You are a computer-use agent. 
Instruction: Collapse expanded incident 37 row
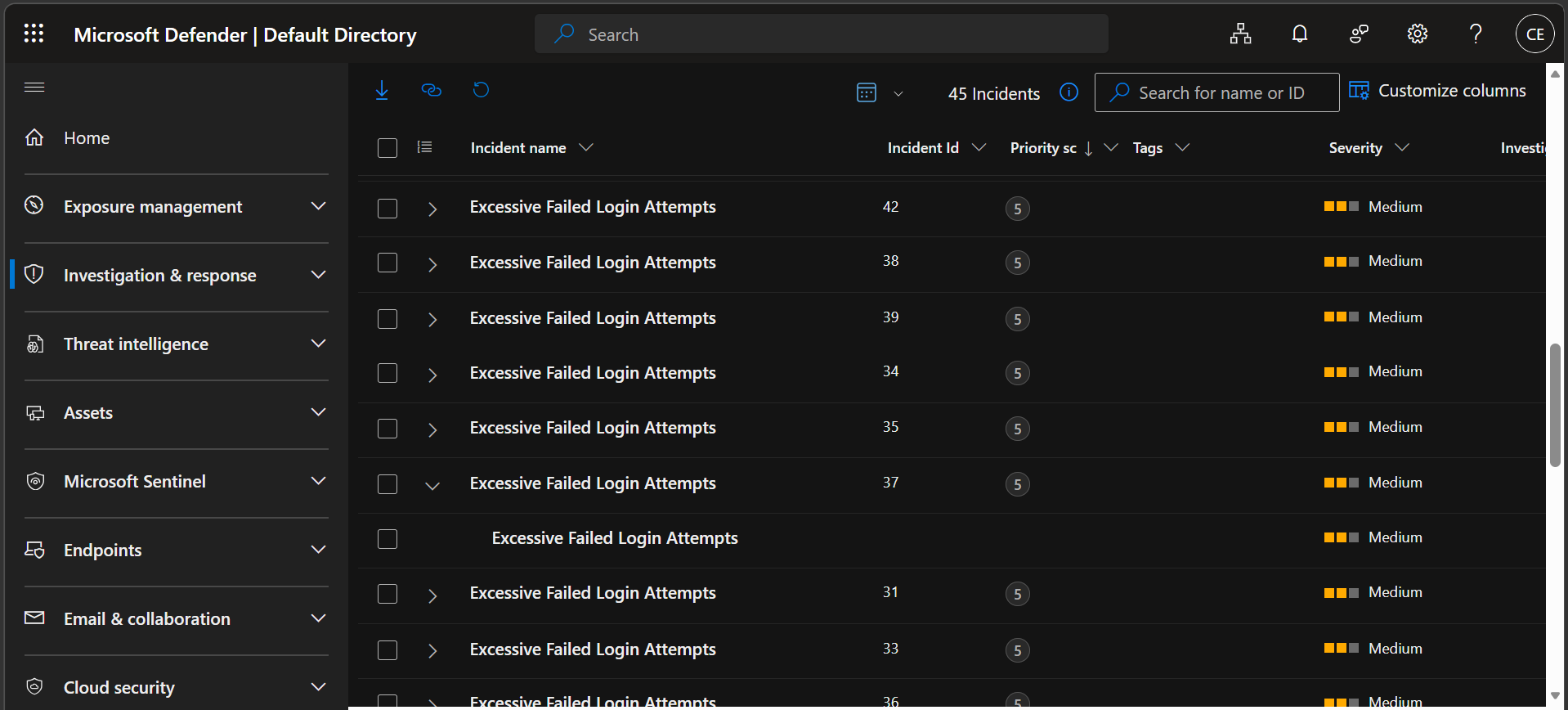[432, 486]
